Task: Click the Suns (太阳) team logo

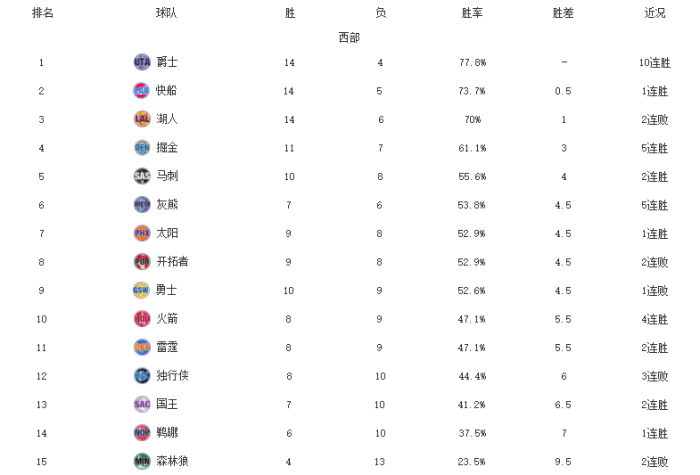Action: click(x=142, y=233)
